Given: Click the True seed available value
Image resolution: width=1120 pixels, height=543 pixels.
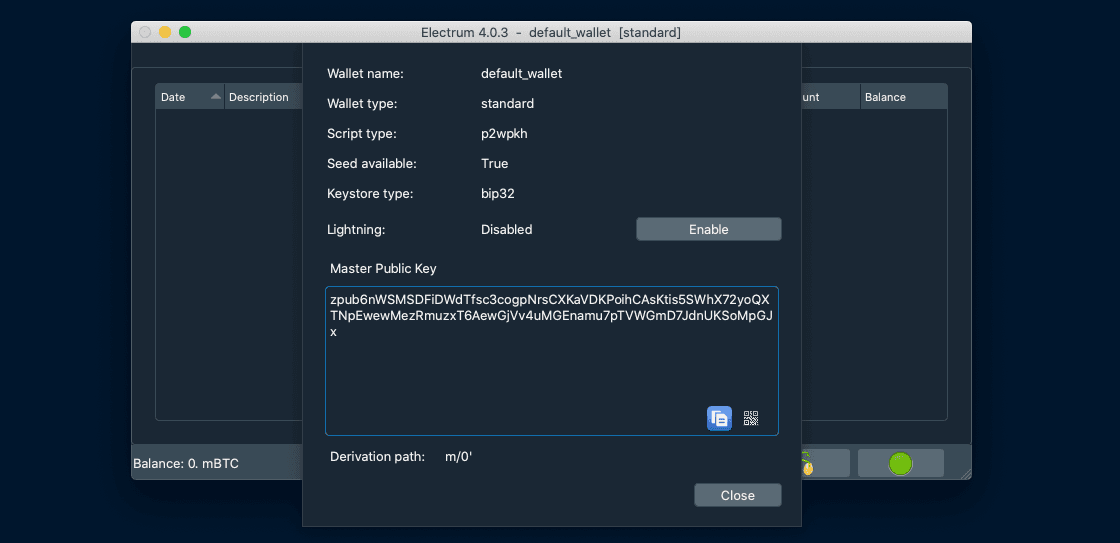Looking at the screenshot, I should (x=494, y=164).
